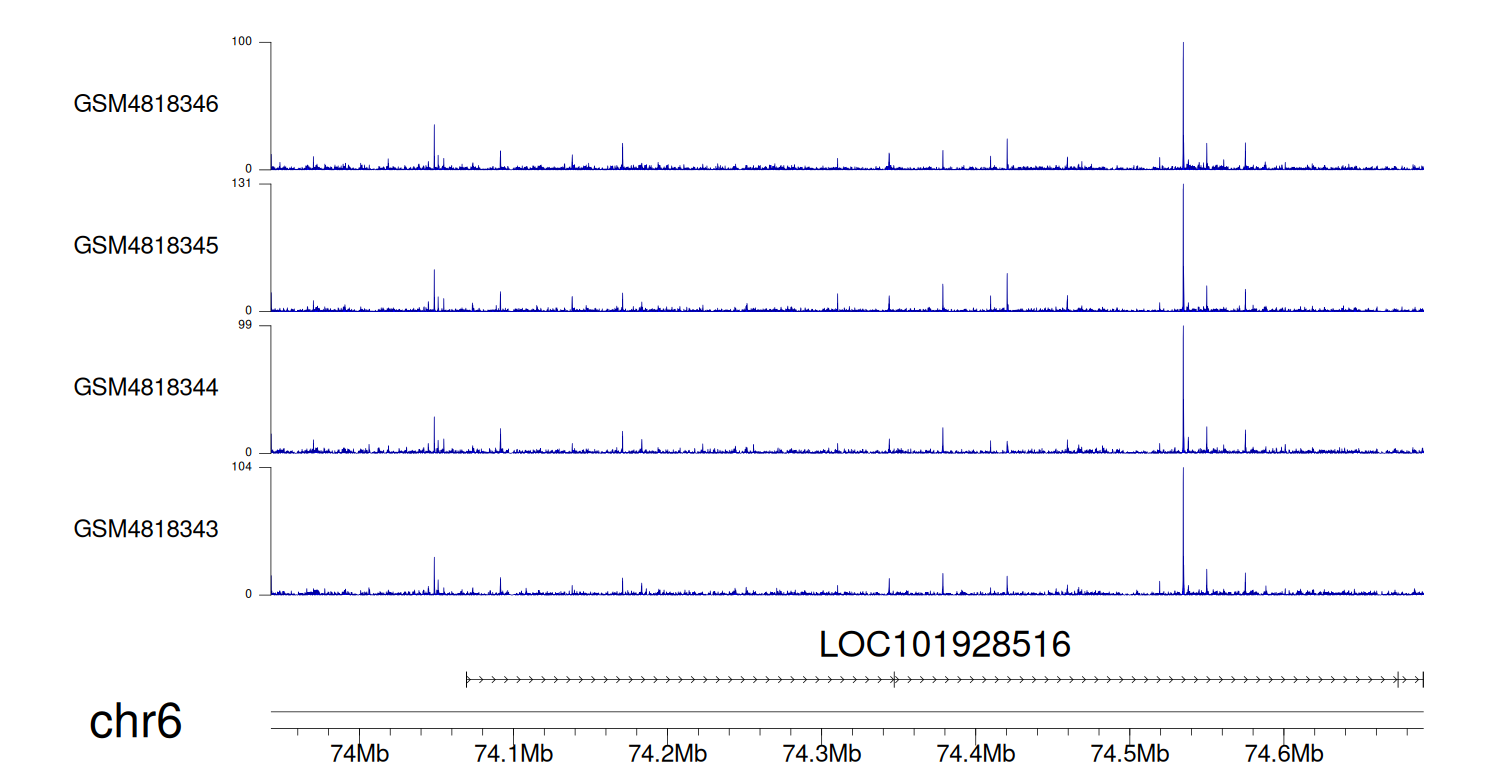Image resolution: width=1500 pixels, height=780 pixels.
Task: Select the GSM4818343 track label
Action: [x=146, y=528]
